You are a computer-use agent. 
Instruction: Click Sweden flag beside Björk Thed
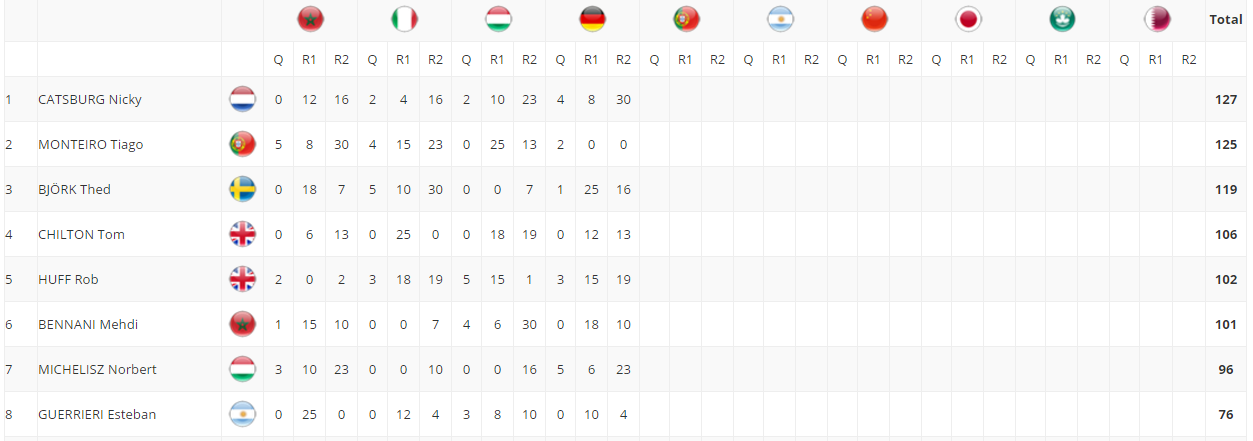click(x=242, y=189)
